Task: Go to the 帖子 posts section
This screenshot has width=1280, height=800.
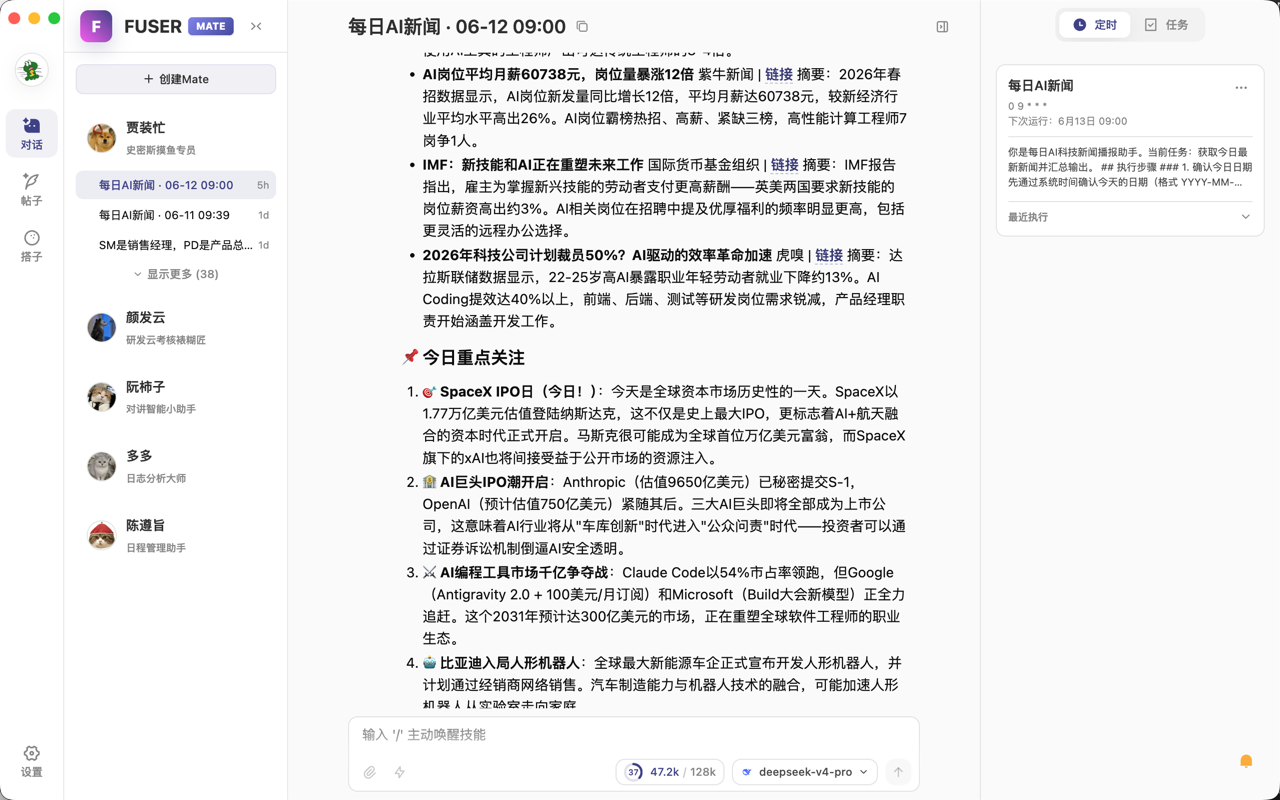Action: (x=32, y=189)
